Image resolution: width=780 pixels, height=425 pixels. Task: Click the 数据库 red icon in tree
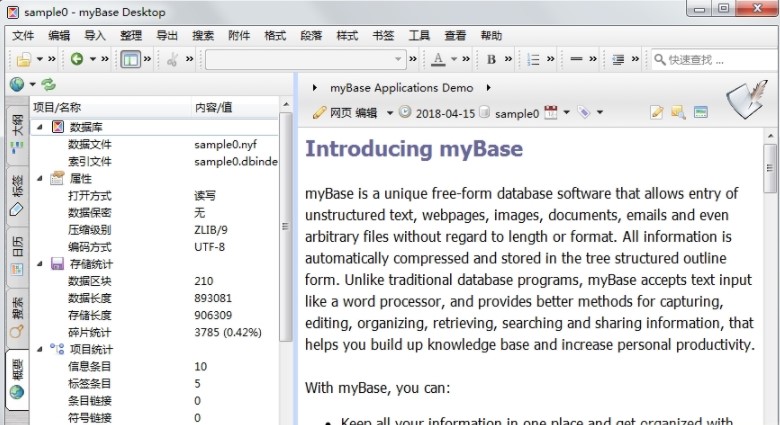[x=58, y=127]
